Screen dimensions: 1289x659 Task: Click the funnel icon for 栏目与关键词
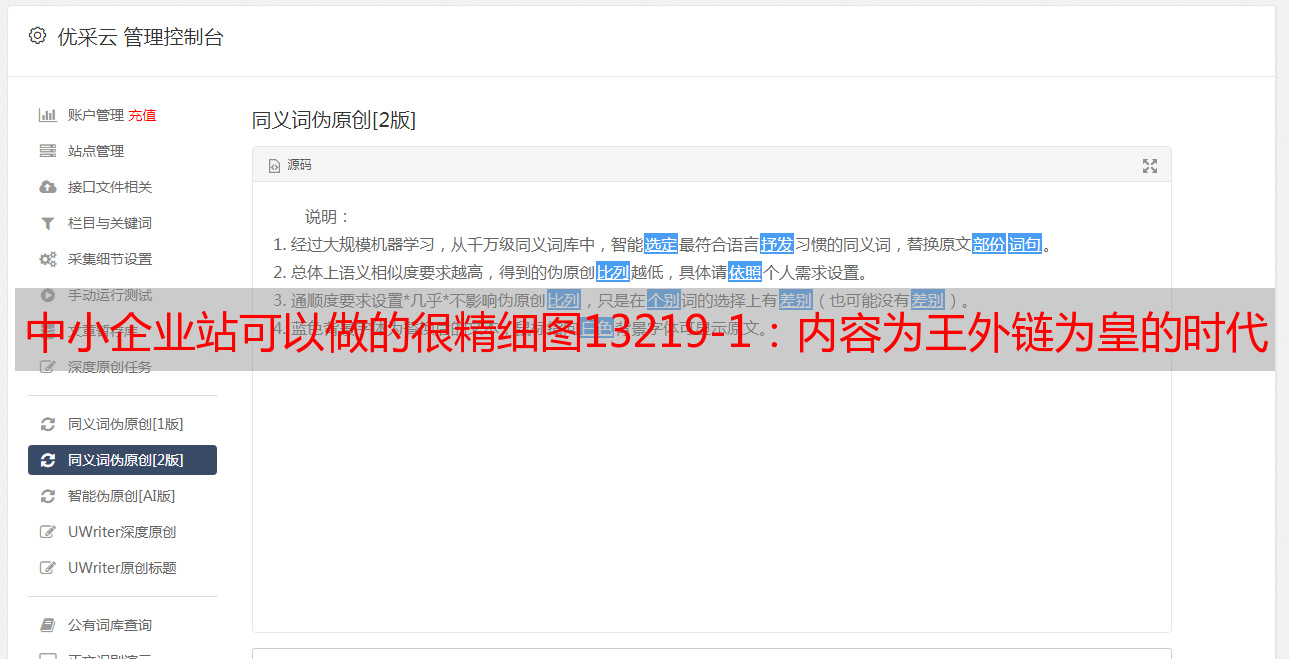47,223
